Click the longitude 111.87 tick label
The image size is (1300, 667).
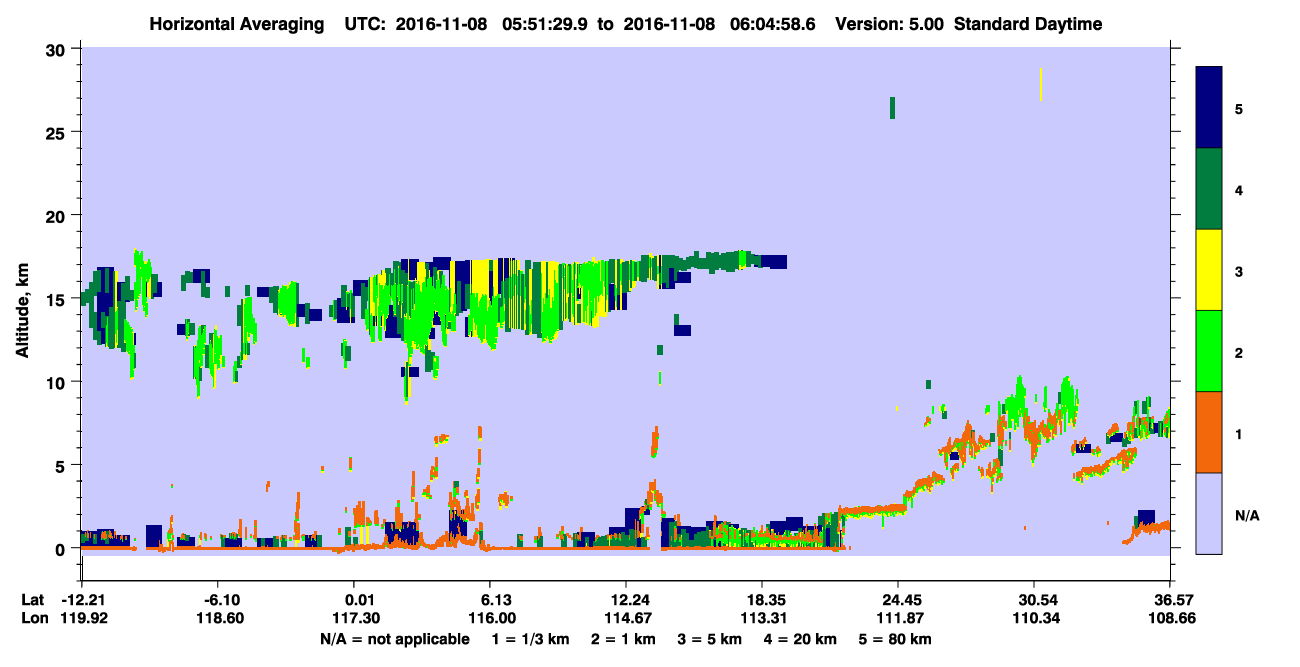click(x=898, y=619)
